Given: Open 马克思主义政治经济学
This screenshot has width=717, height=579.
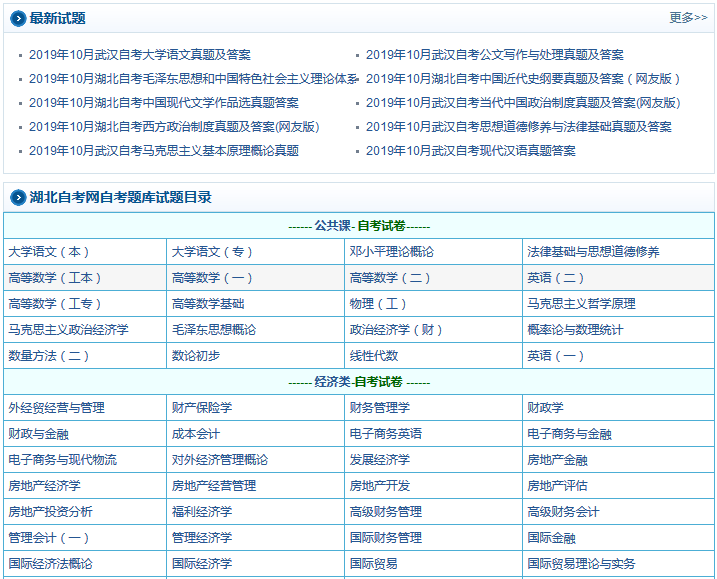Looking at the screenshot, I should coord(68,330).
